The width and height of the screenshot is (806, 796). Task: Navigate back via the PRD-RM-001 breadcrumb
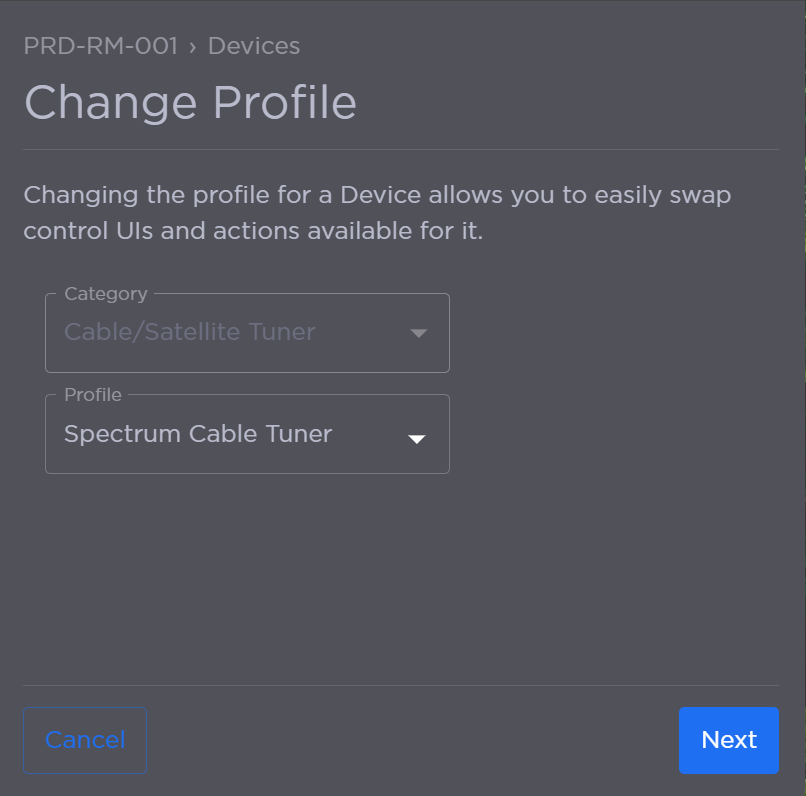[101, 46]
